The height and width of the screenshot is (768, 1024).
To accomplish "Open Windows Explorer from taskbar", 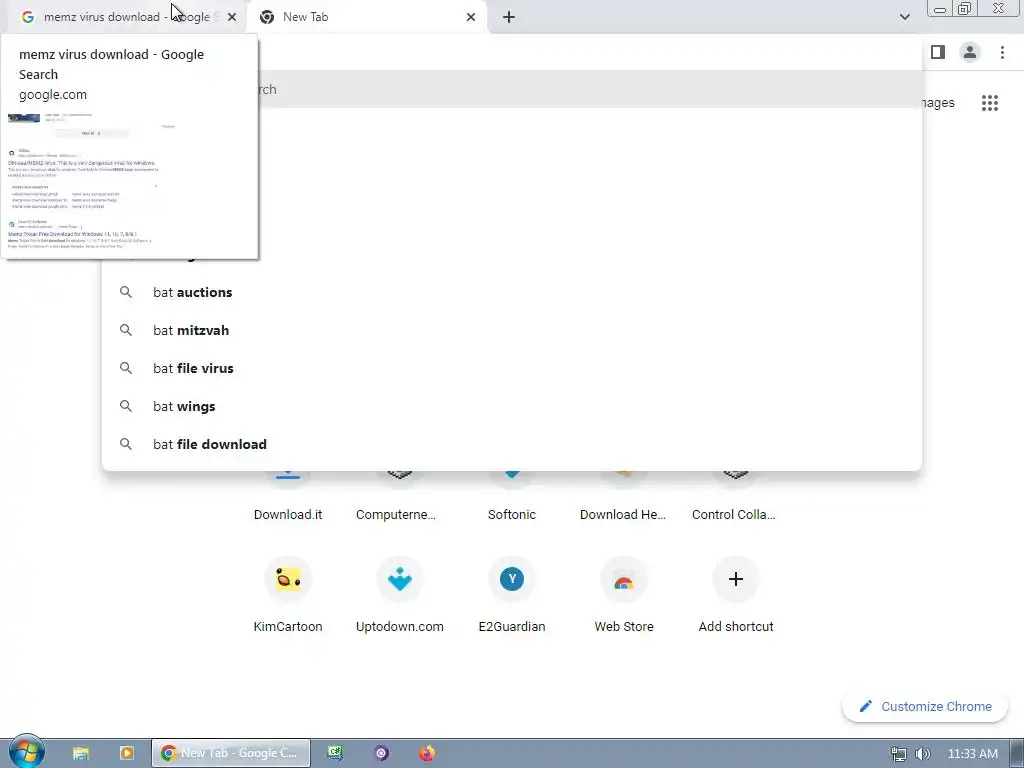I will tap(80, 753).
